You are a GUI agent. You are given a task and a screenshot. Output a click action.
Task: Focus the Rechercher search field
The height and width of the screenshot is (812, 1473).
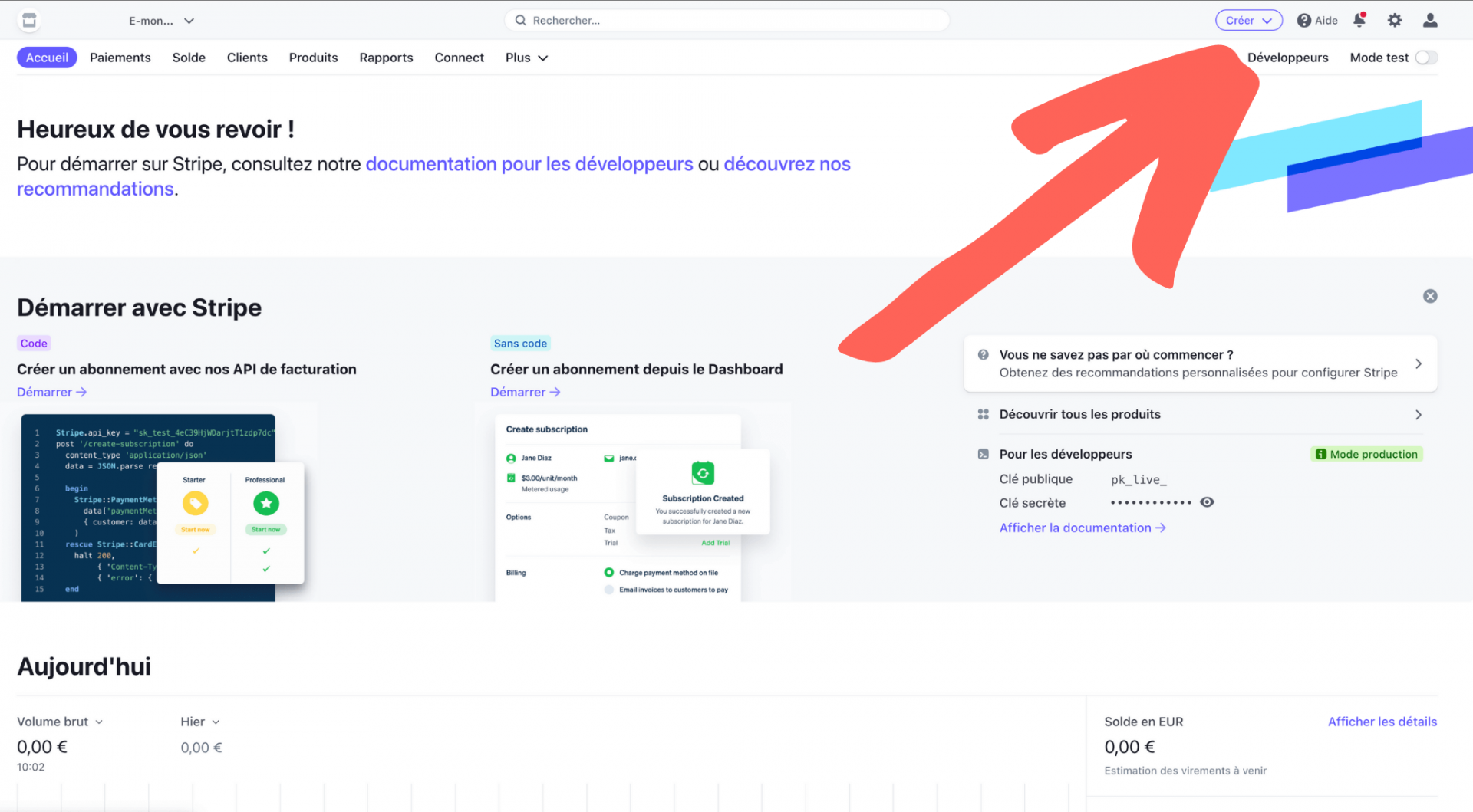[x=727, y=21]
